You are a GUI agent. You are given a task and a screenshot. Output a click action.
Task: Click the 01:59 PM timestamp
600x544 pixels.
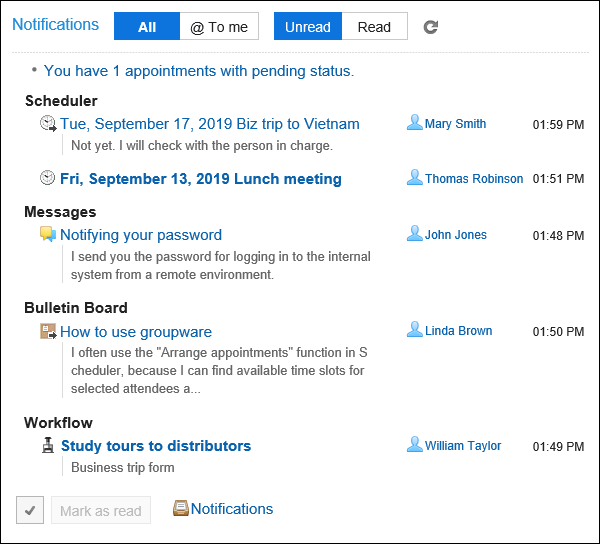(558, 125)
